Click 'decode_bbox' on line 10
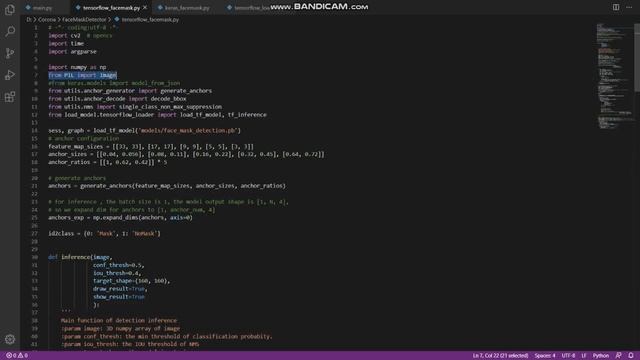 click(x=168, y=99)
